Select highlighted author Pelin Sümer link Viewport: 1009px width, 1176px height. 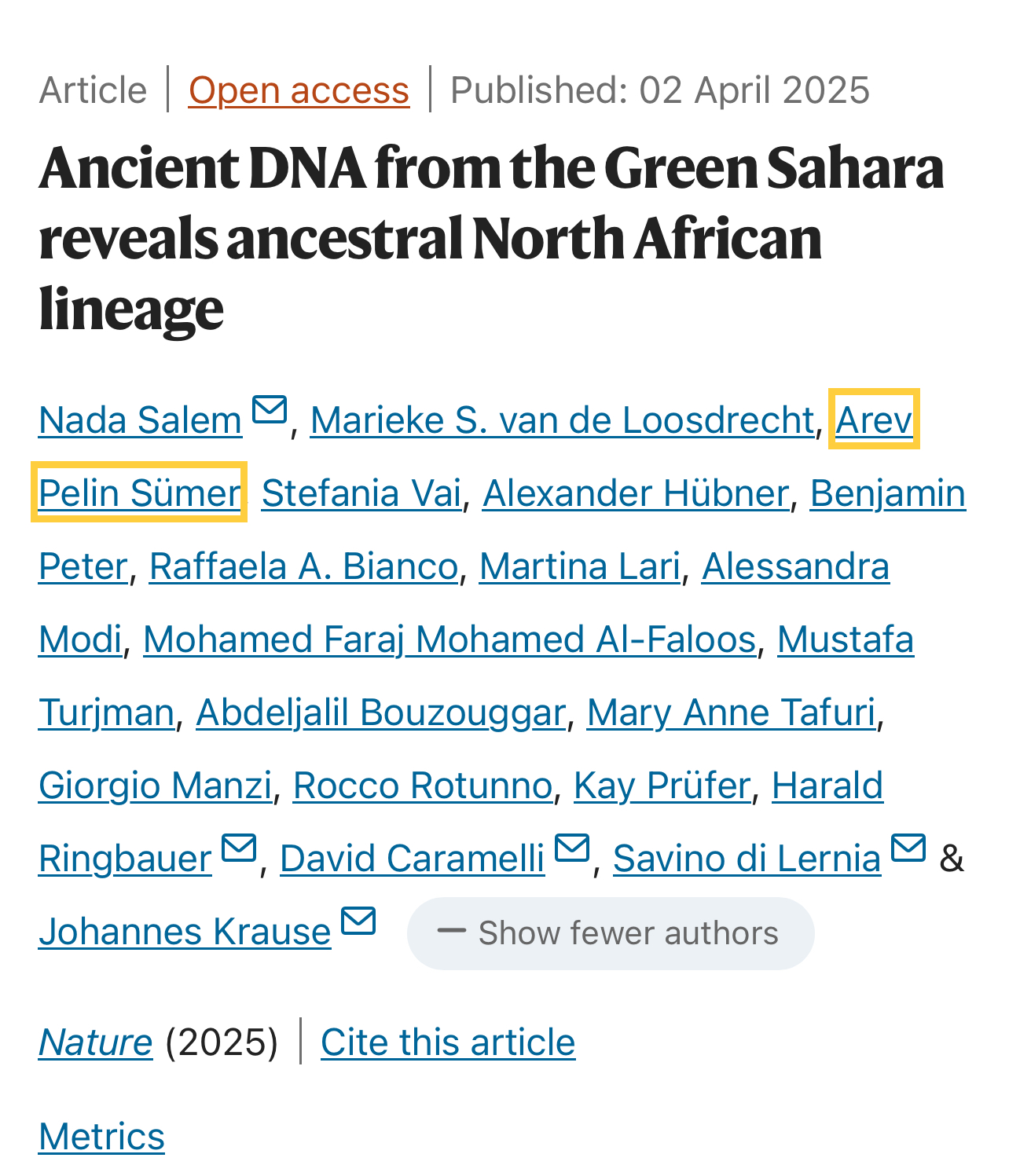click(x=139, y=493)
